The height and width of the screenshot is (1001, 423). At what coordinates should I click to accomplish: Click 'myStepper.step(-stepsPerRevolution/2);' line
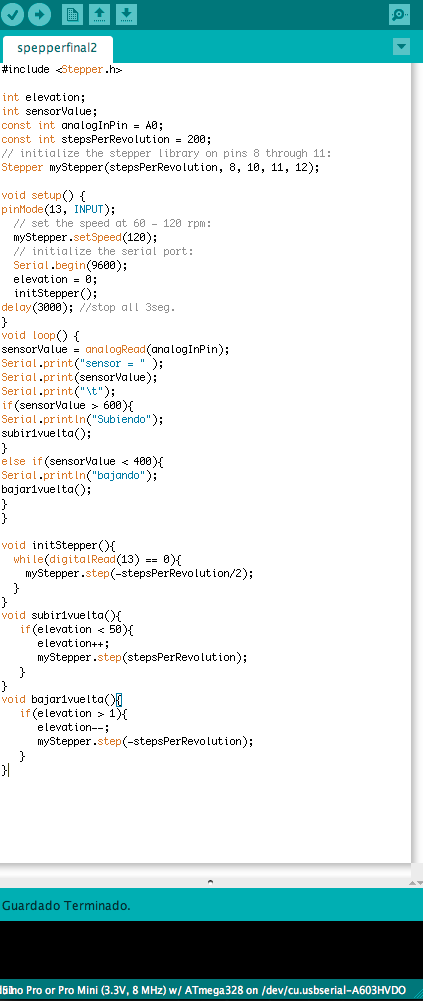(x=140, y=574)
